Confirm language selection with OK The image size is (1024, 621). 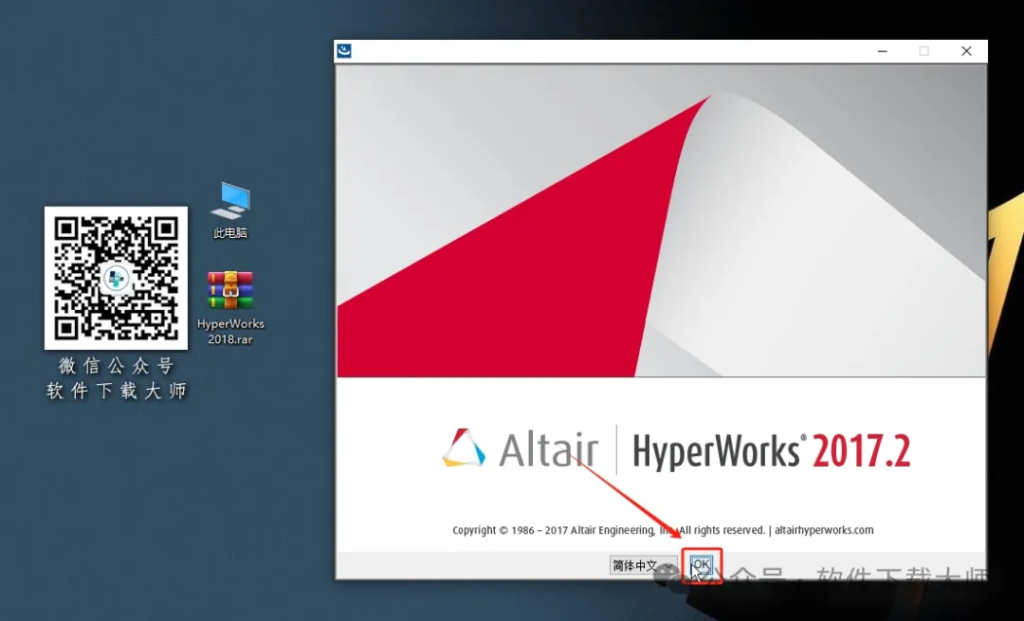point(703,564)
